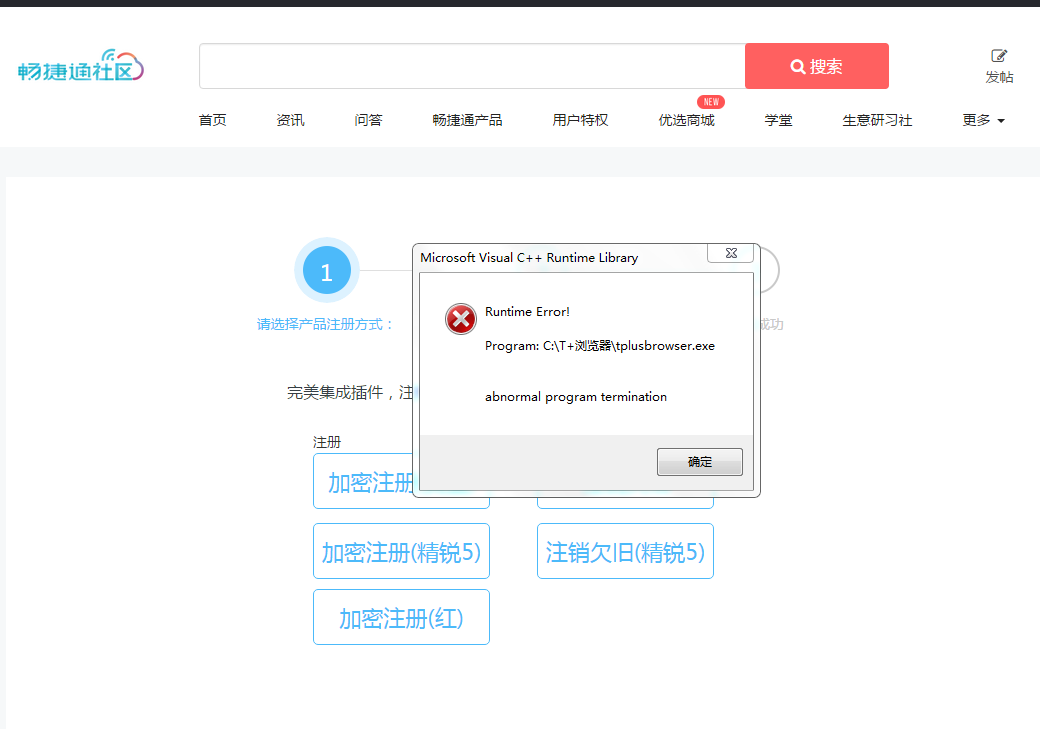This screenshot has height=729, width=1040.
Task: Click the 搜索 search button
Action: [x=816, y=66]
